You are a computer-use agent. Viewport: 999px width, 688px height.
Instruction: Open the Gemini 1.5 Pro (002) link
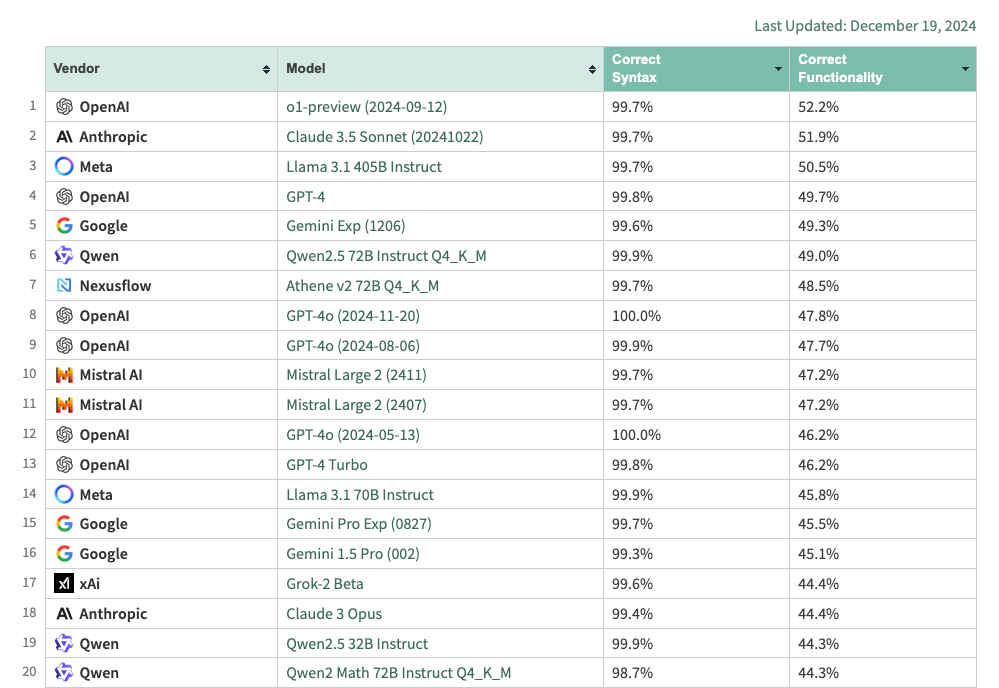[353, 554]
